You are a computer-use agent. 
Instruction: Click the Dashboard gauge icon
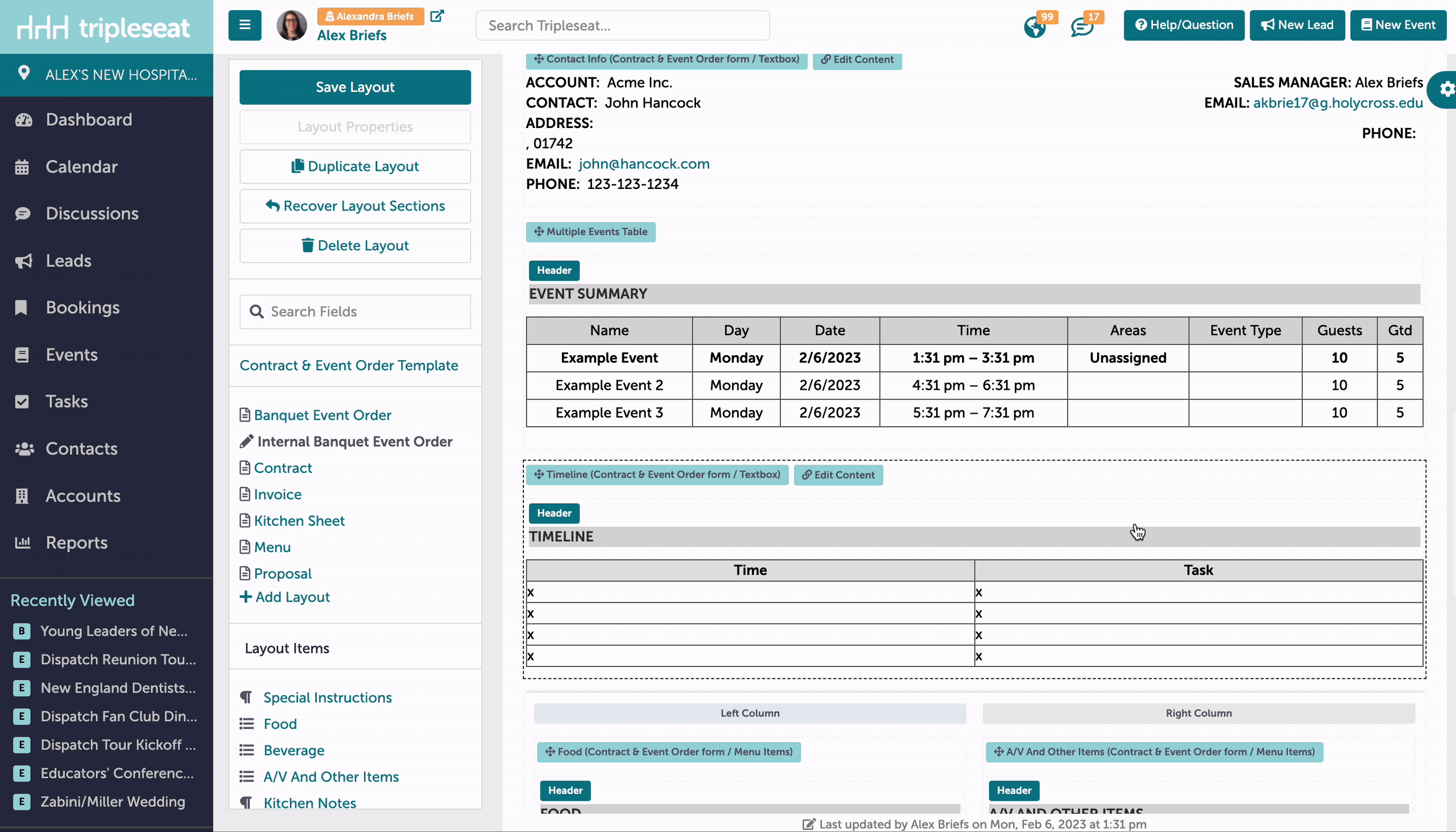click(23, 120)
